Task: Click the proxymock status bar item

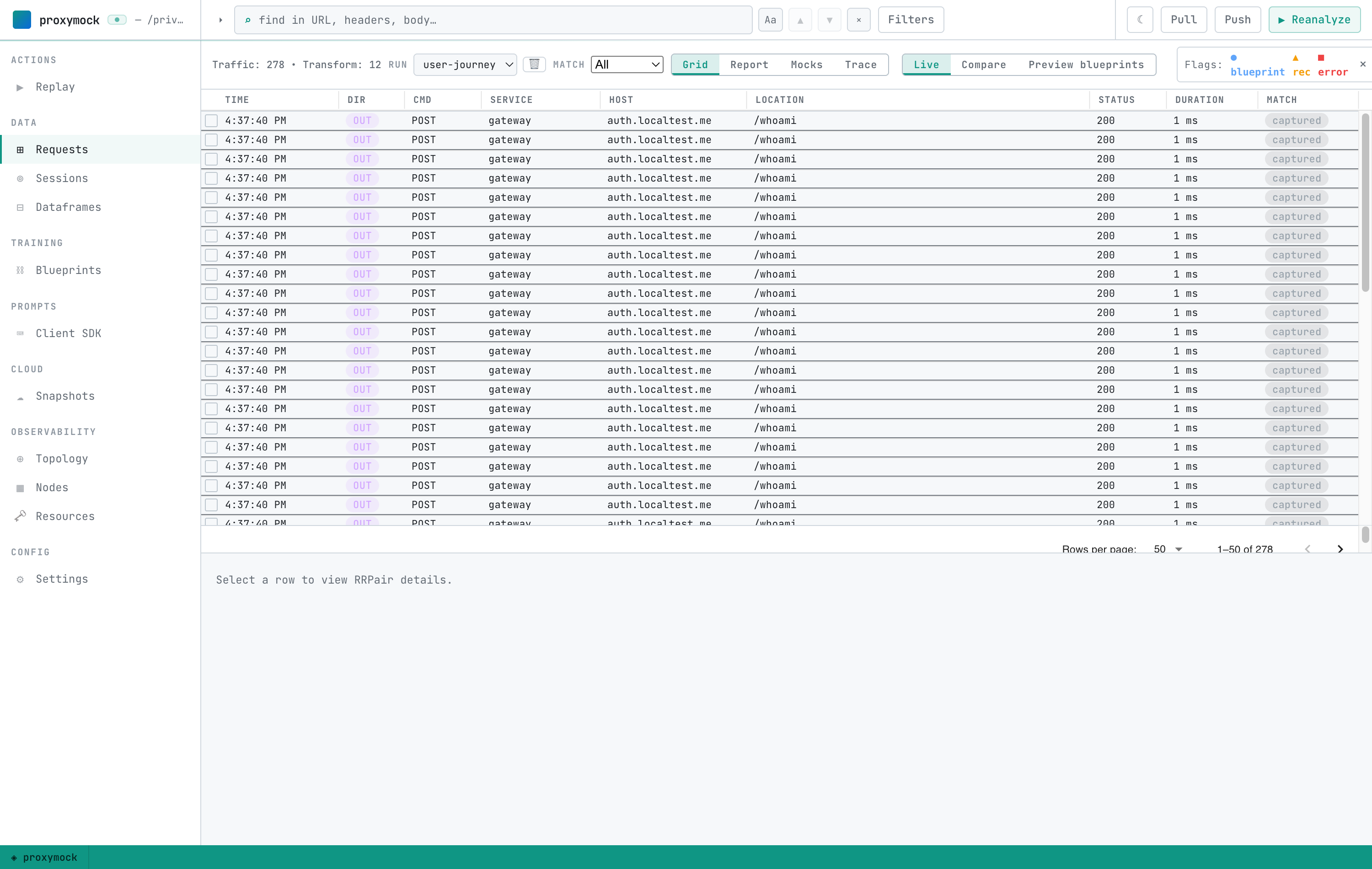Action: click(44, 857)
